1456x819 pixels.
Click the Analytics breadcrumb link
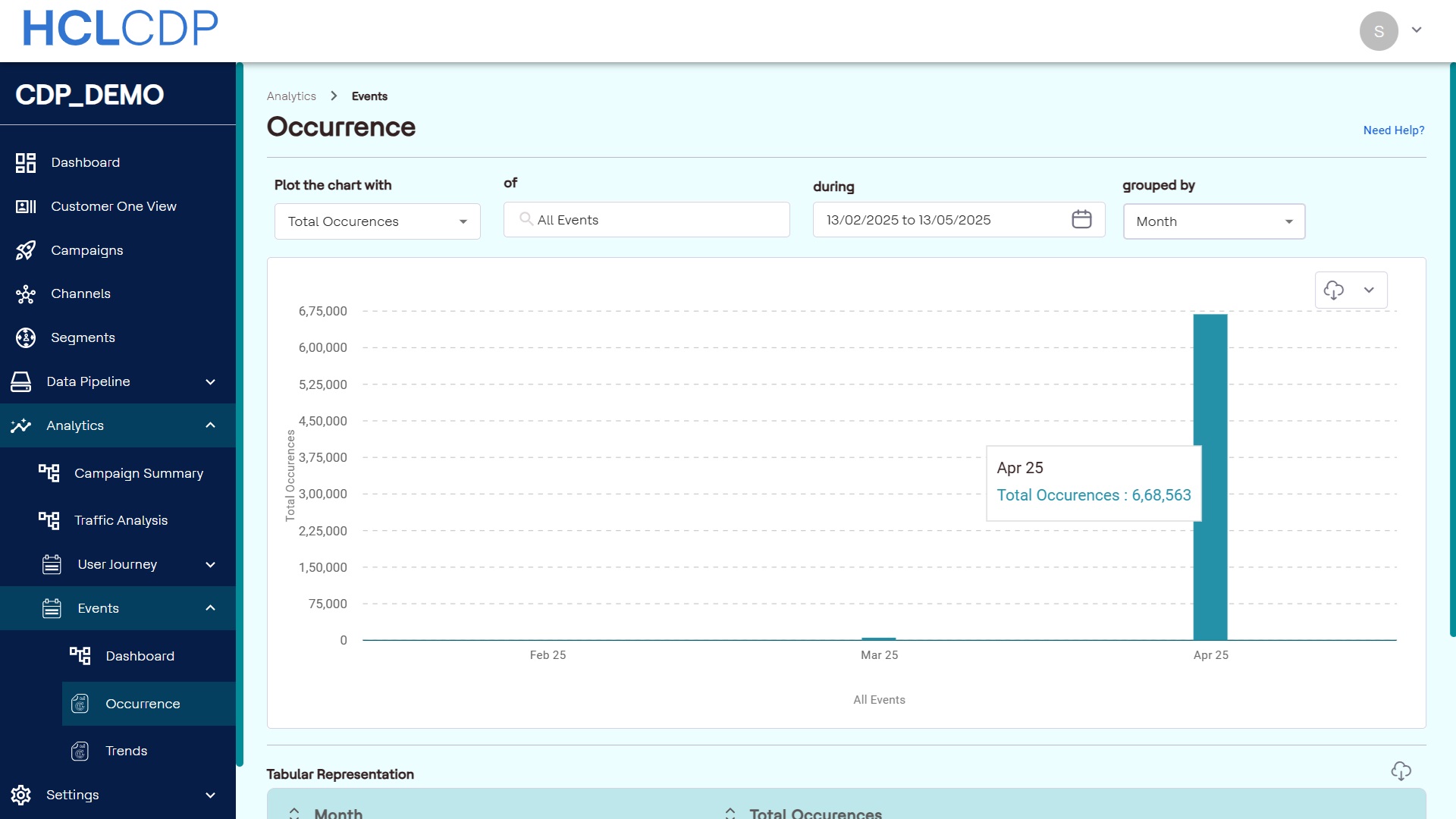pos(291,96)
